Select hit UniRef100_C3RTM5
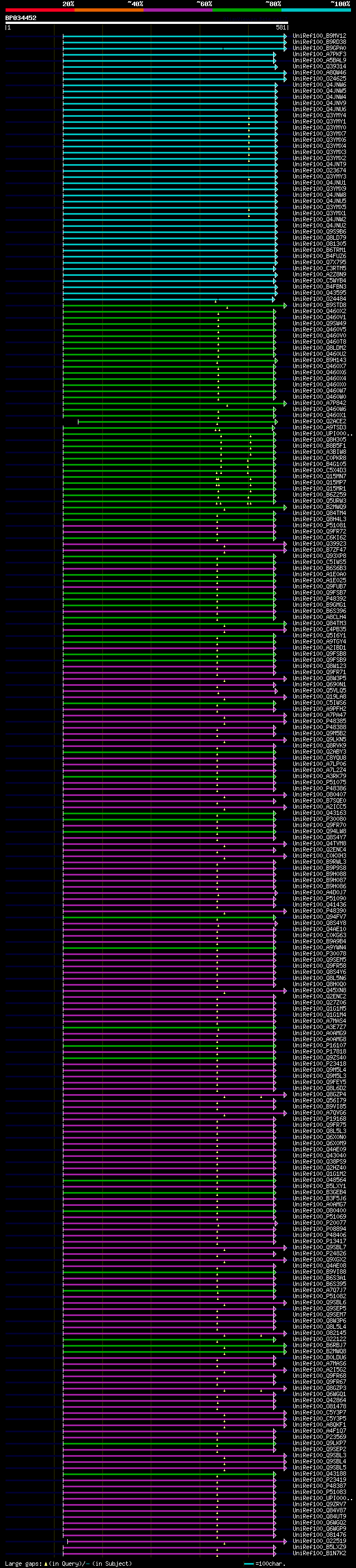 (x=319, y=268)
